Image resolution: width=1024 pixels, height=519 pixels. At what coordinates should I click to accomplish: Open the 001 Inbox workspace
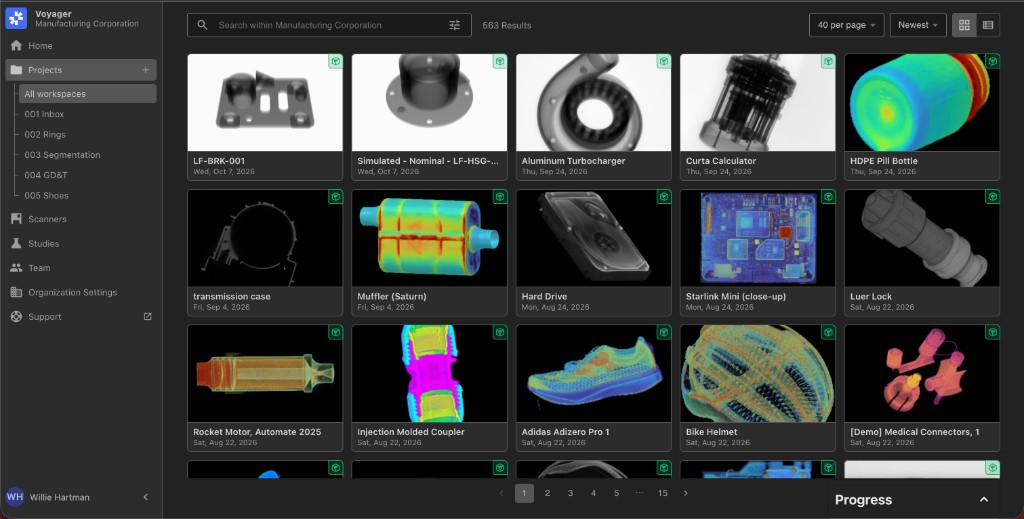(x=44, y=114)
